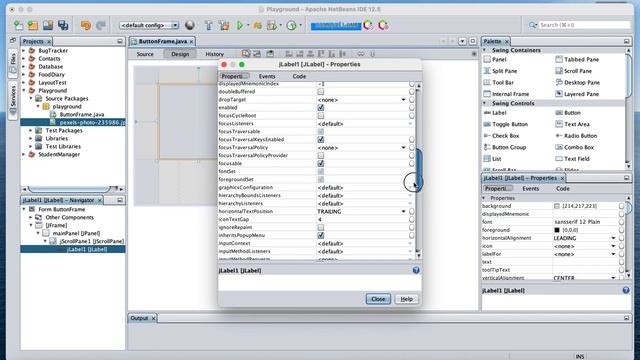This screenshot has height=360, width=640.
Task: Run the project with the green arrow
Action: pyautogui.click(x=240, y=25)
